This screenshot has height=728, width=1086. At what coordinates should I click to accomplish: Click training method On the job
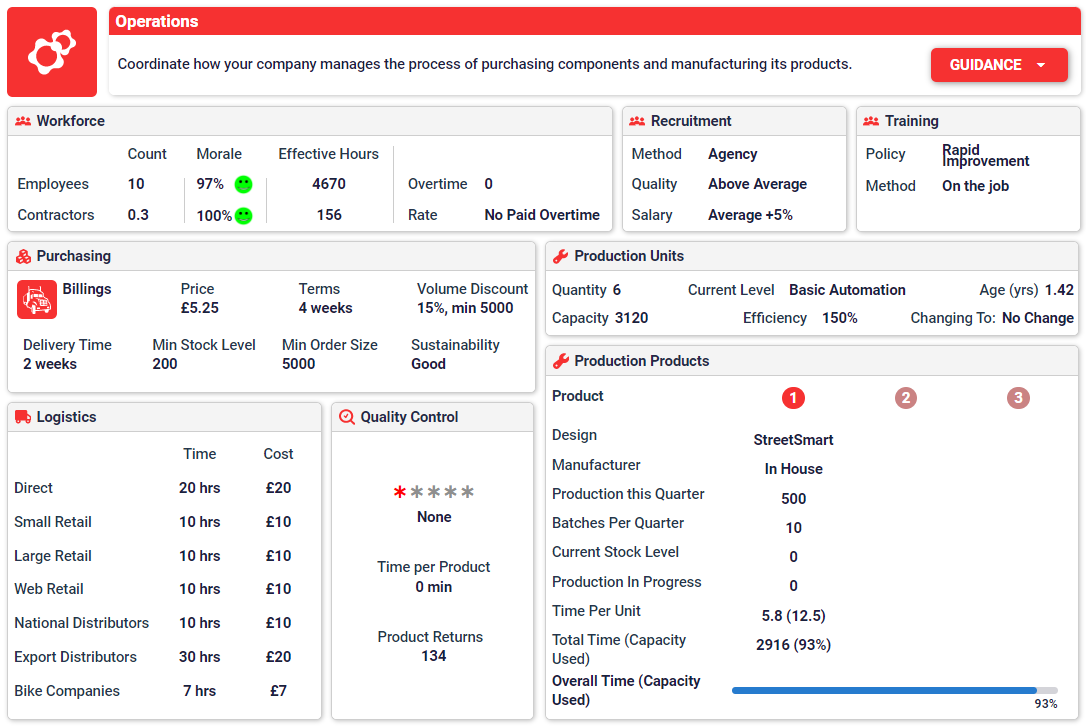(x=975, y=186)
